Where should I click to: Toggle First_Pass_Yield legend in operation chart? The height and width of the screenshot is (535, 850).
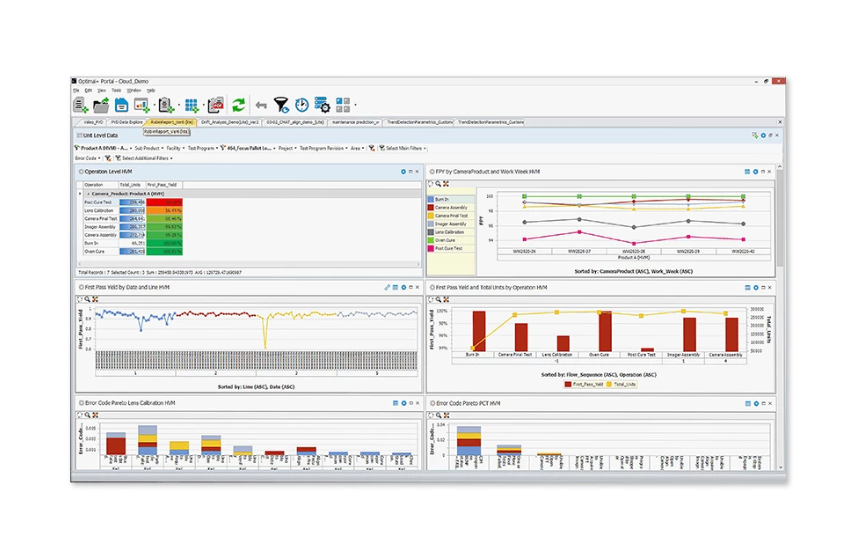click(x=584, y=384)
